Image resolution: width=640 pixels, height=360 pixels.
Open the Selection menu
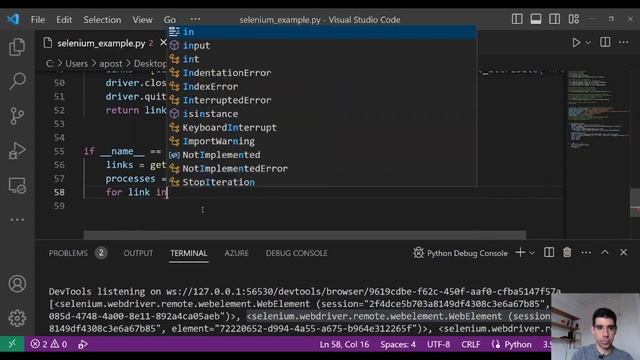102,20
